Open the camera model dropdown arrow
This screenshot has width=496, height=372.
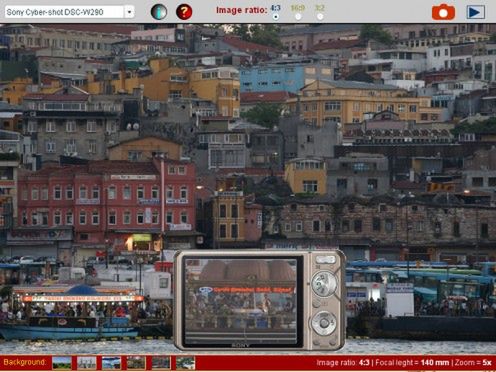[129, 12]
